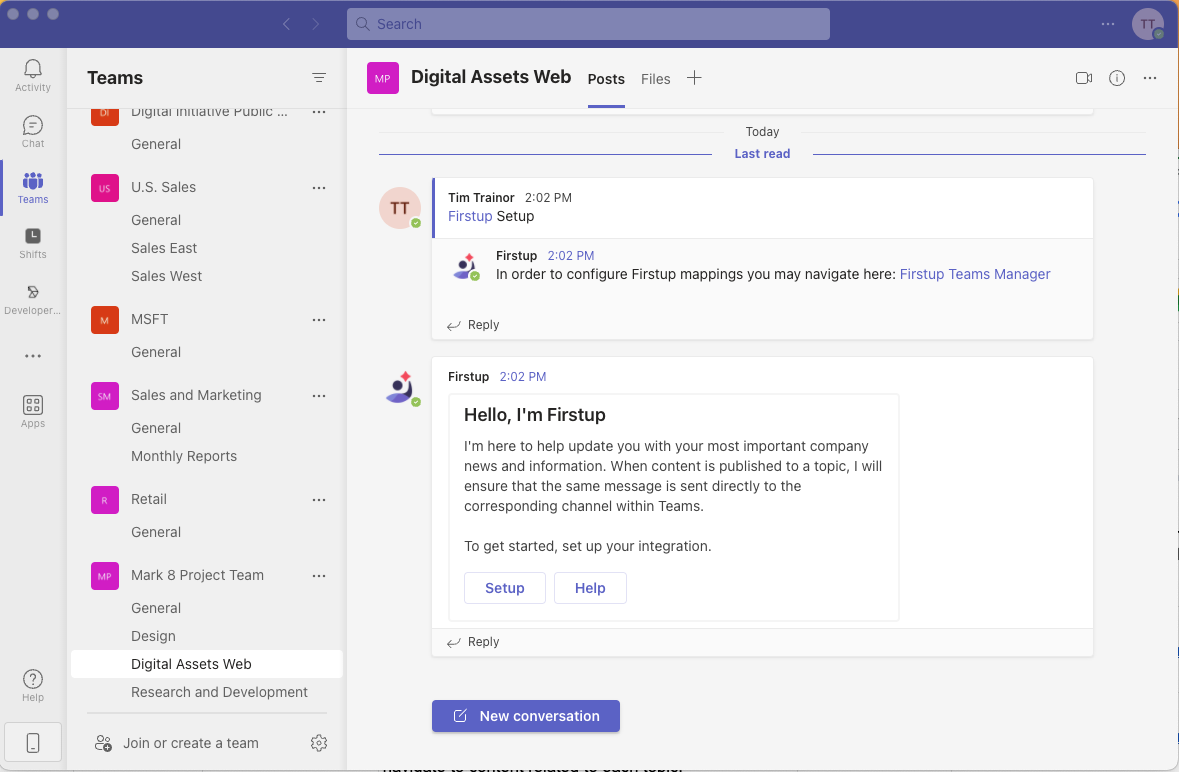Open more channel options in the header
1179x772 pixels.
pyautogui.click(x=1150, y=78)
